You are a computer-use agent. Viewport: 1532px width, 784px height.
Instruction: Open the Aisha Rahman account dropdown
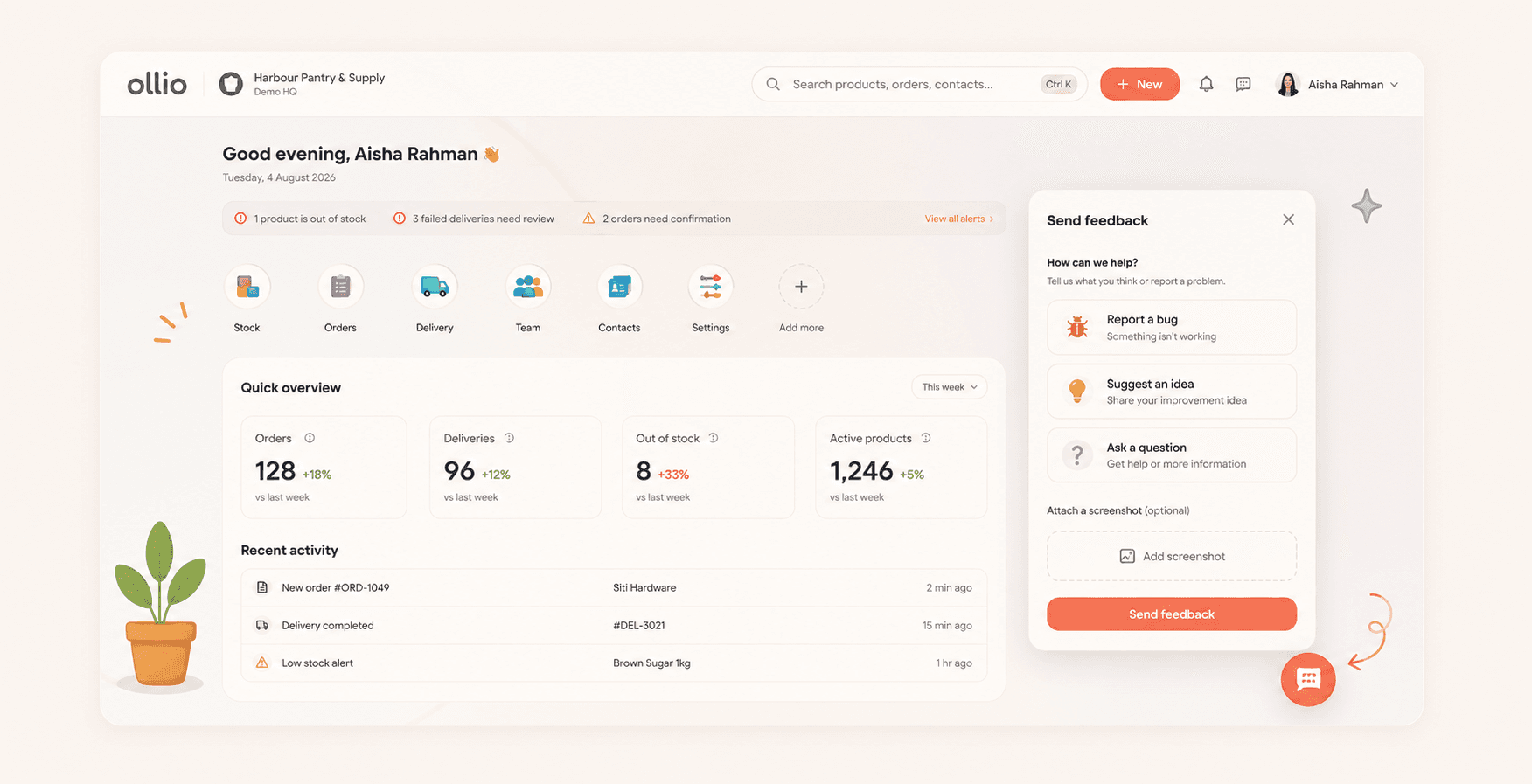tap(1338, 84)
